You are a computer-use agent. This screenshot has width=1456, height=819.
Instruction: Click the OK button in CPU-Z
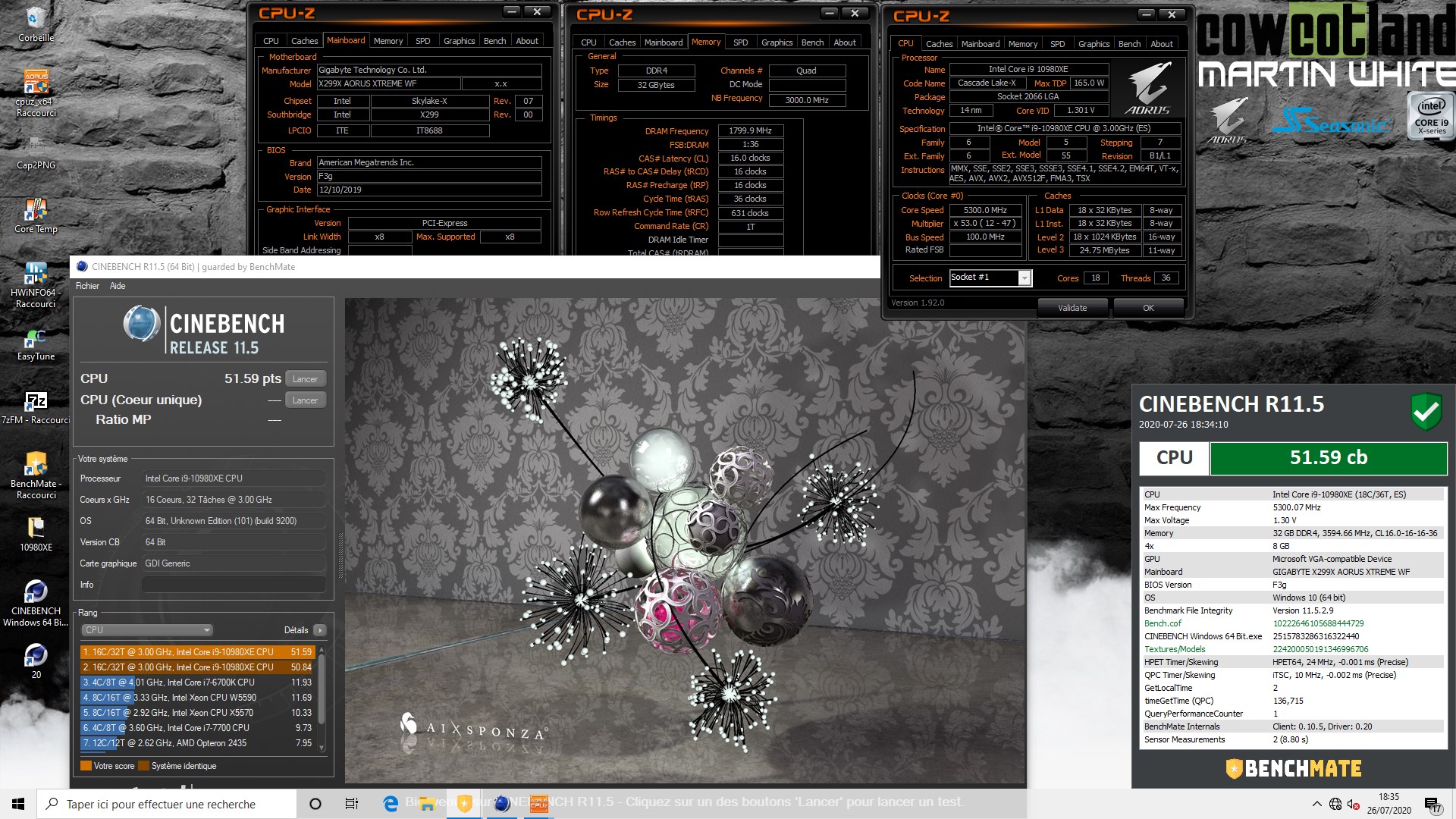click(x=1148, y=308)
